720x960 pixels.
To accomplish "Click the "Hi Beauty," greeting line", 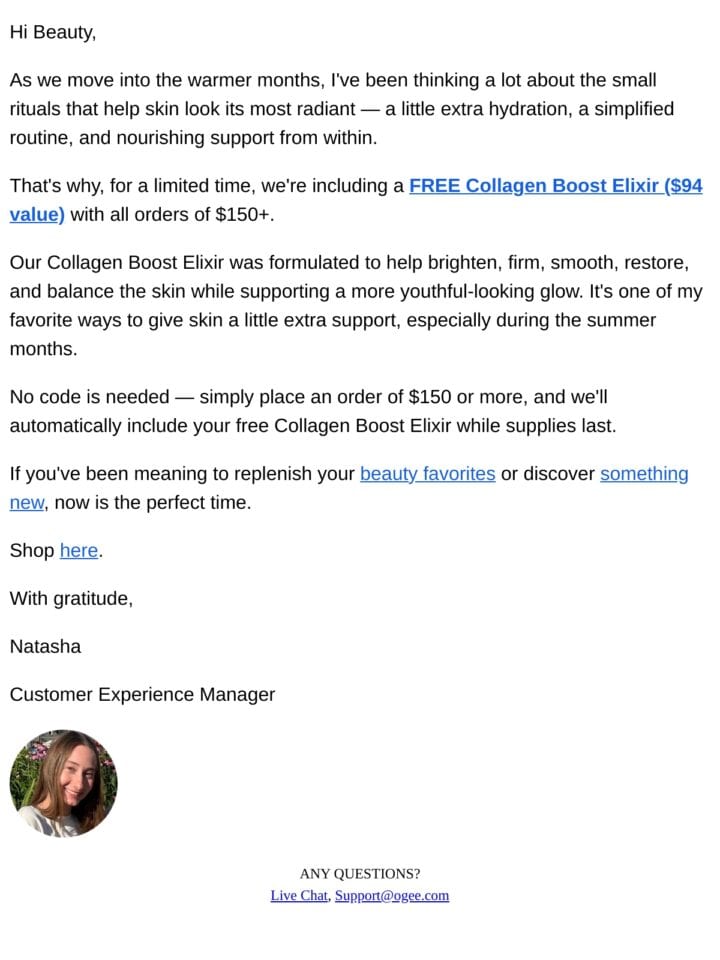I will [53, 32].
